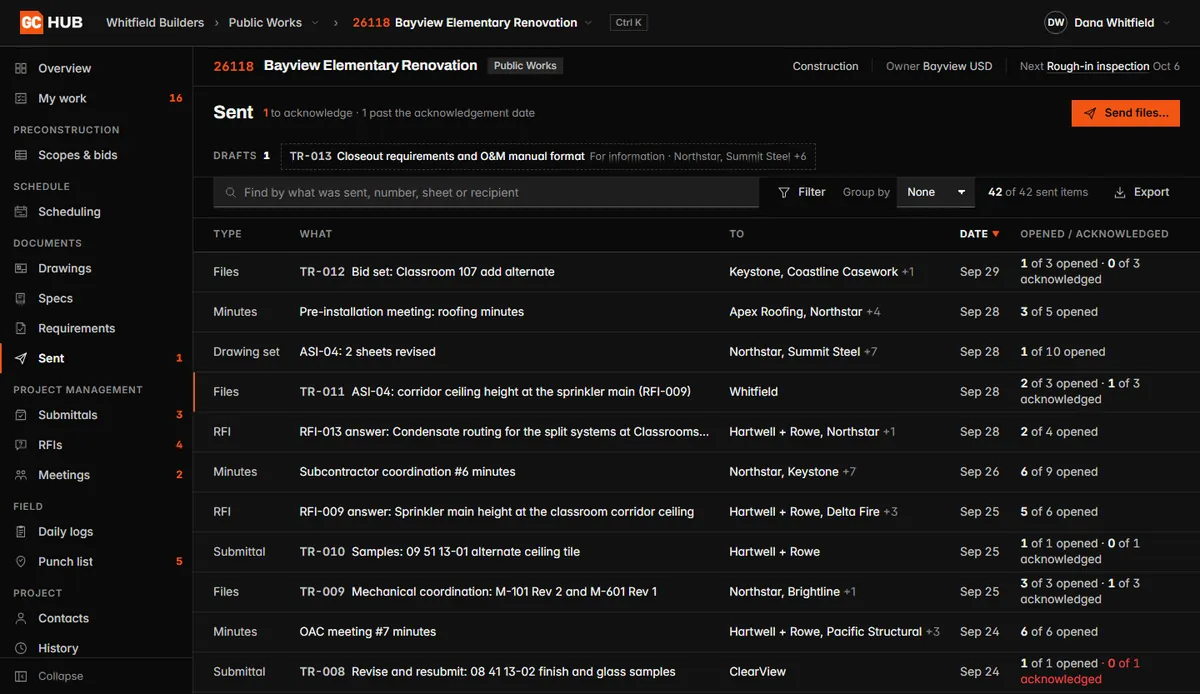The height and width of the screenshot is (694, 1200).
Task: Open the RFIs section
Action: 96,445
